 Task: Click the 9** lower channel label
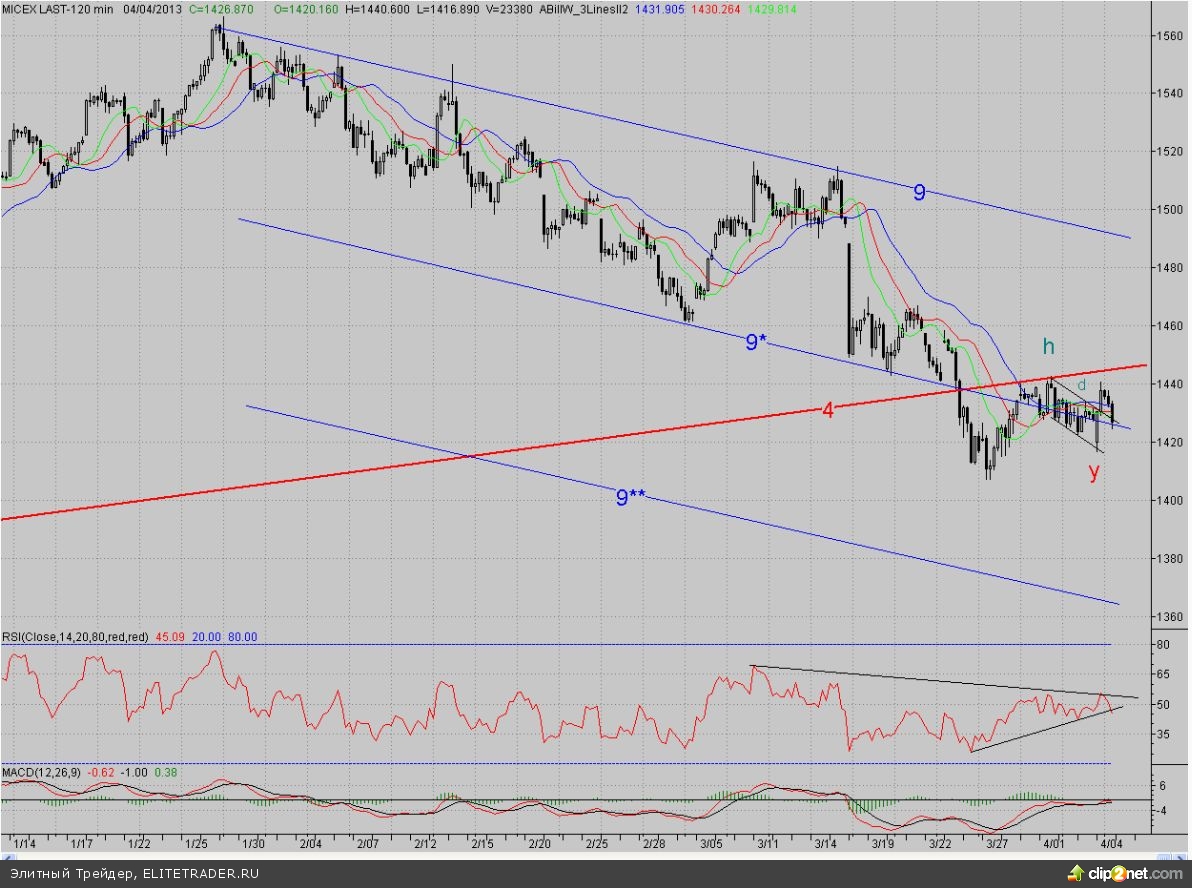click(629, 497)
